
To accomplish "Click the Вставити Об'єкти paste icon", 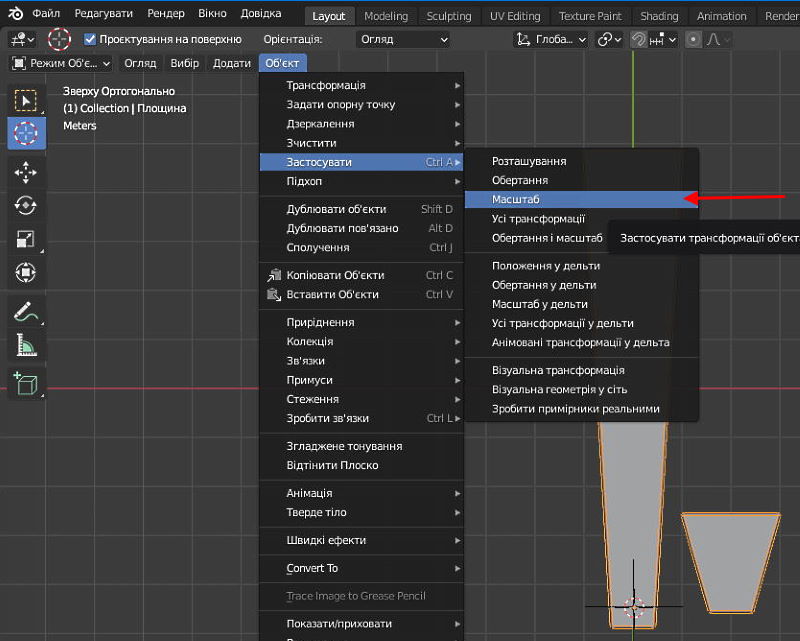I will click(274, 294).
